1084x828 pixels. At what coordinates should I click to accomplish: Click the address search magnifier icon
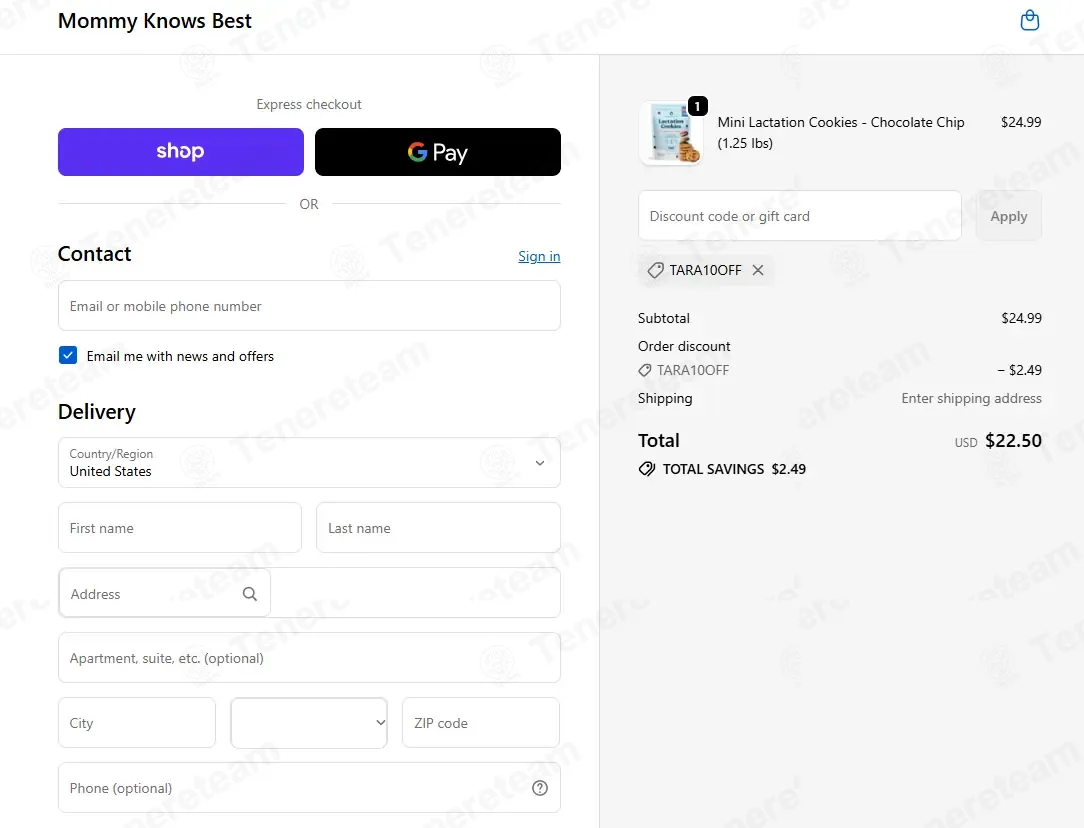[x=250, y=594]
